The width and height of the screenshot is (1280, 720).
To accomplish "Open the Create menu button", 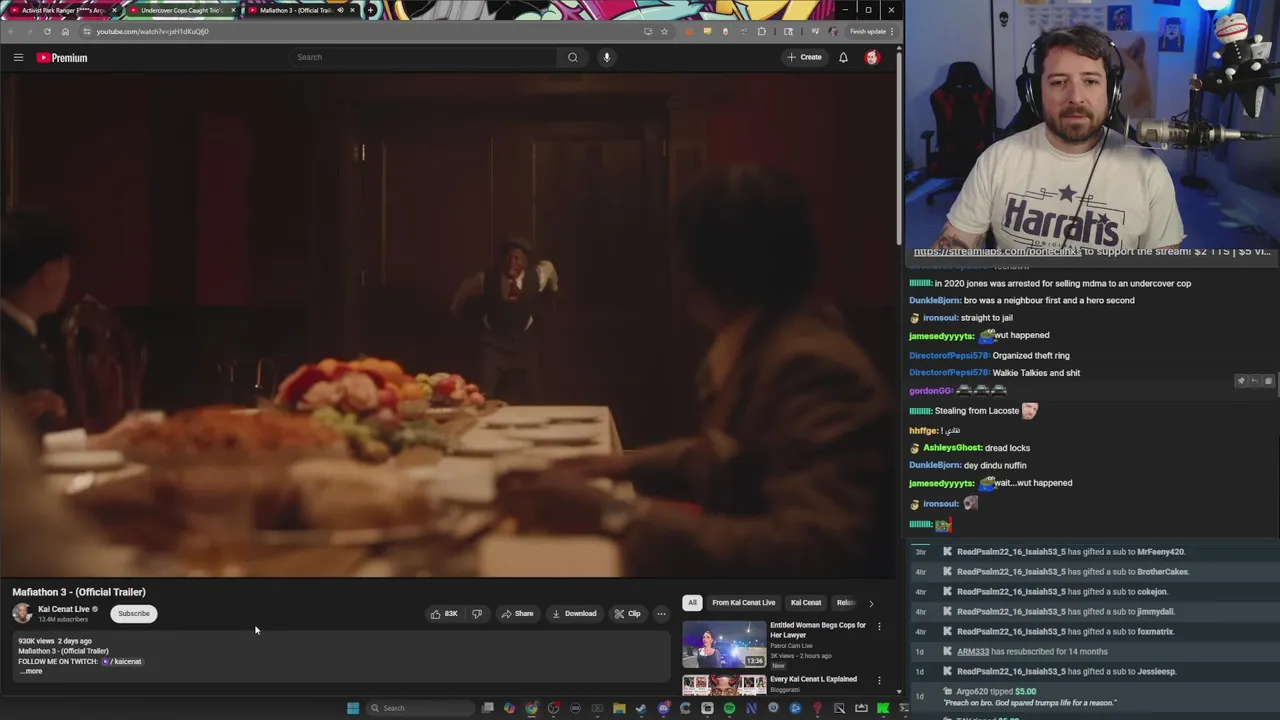I will [x=804, y=57].
